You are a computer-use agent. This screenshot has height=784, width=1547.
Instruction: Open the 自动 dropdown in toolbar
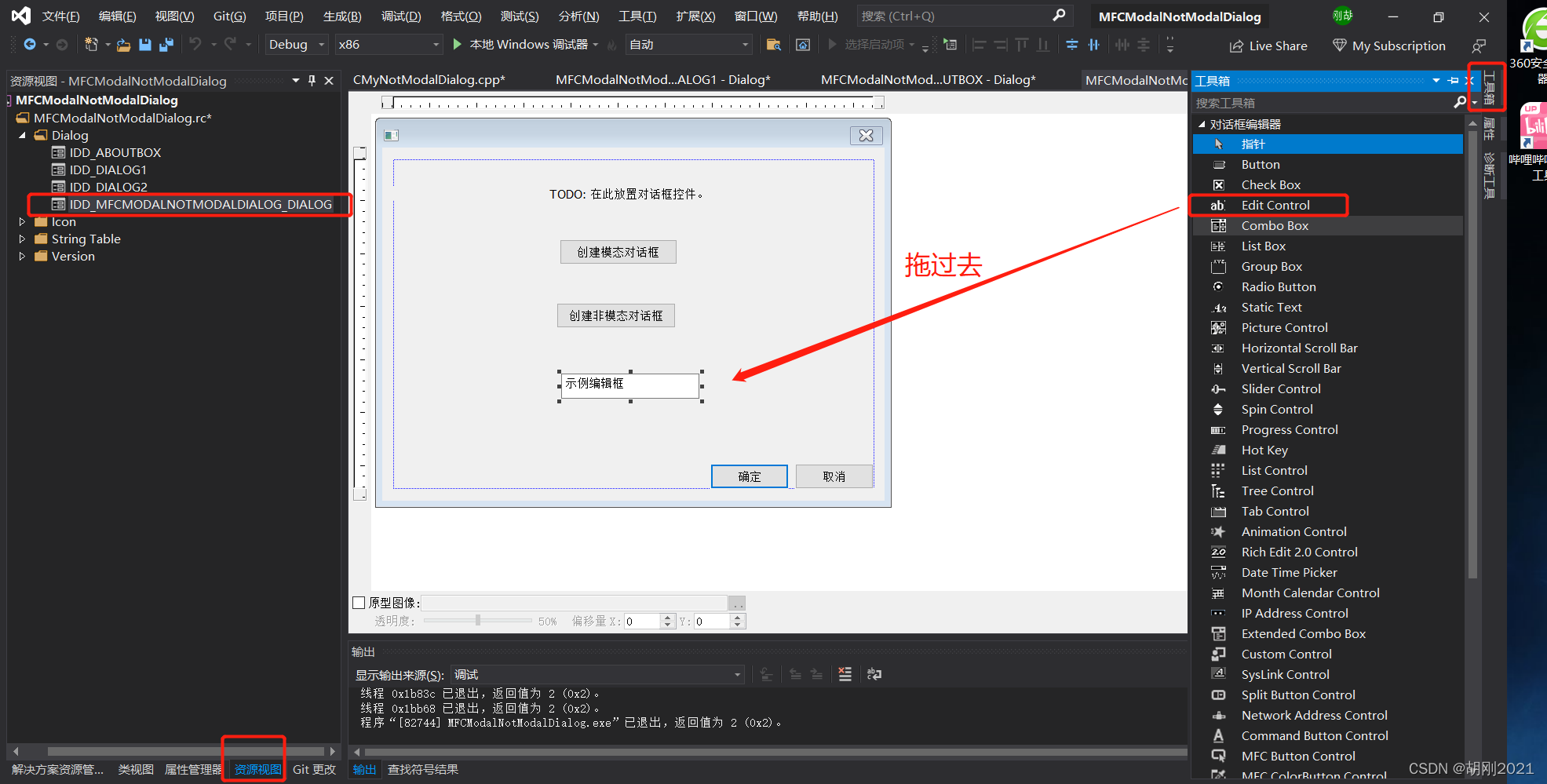[689, 45]
